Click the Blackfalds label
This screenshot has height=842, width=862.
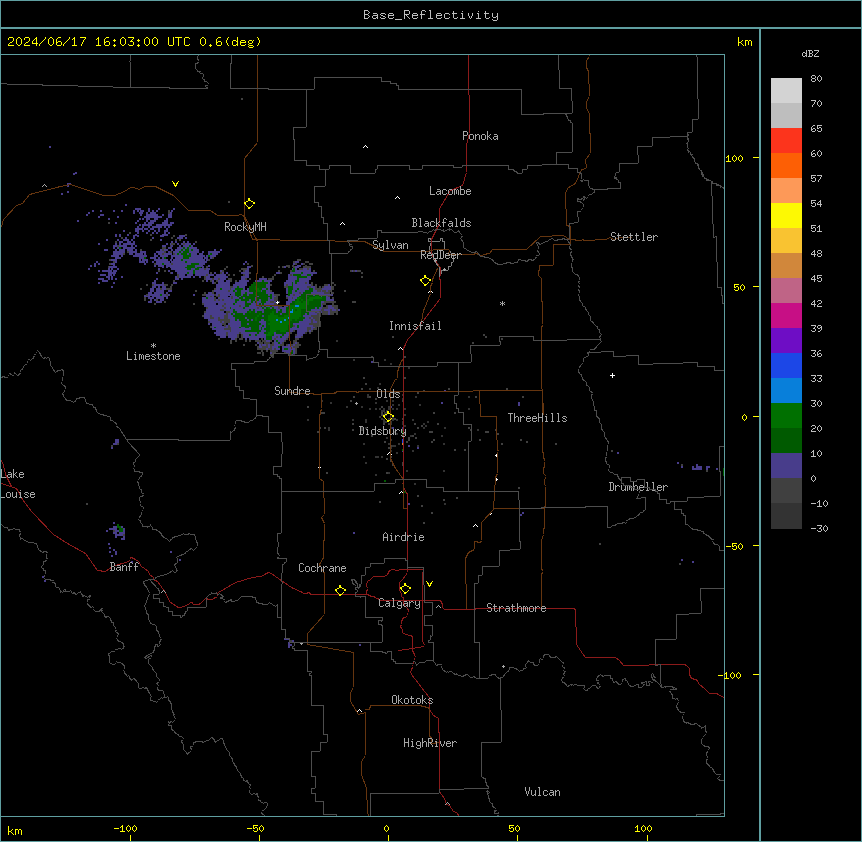441,223
